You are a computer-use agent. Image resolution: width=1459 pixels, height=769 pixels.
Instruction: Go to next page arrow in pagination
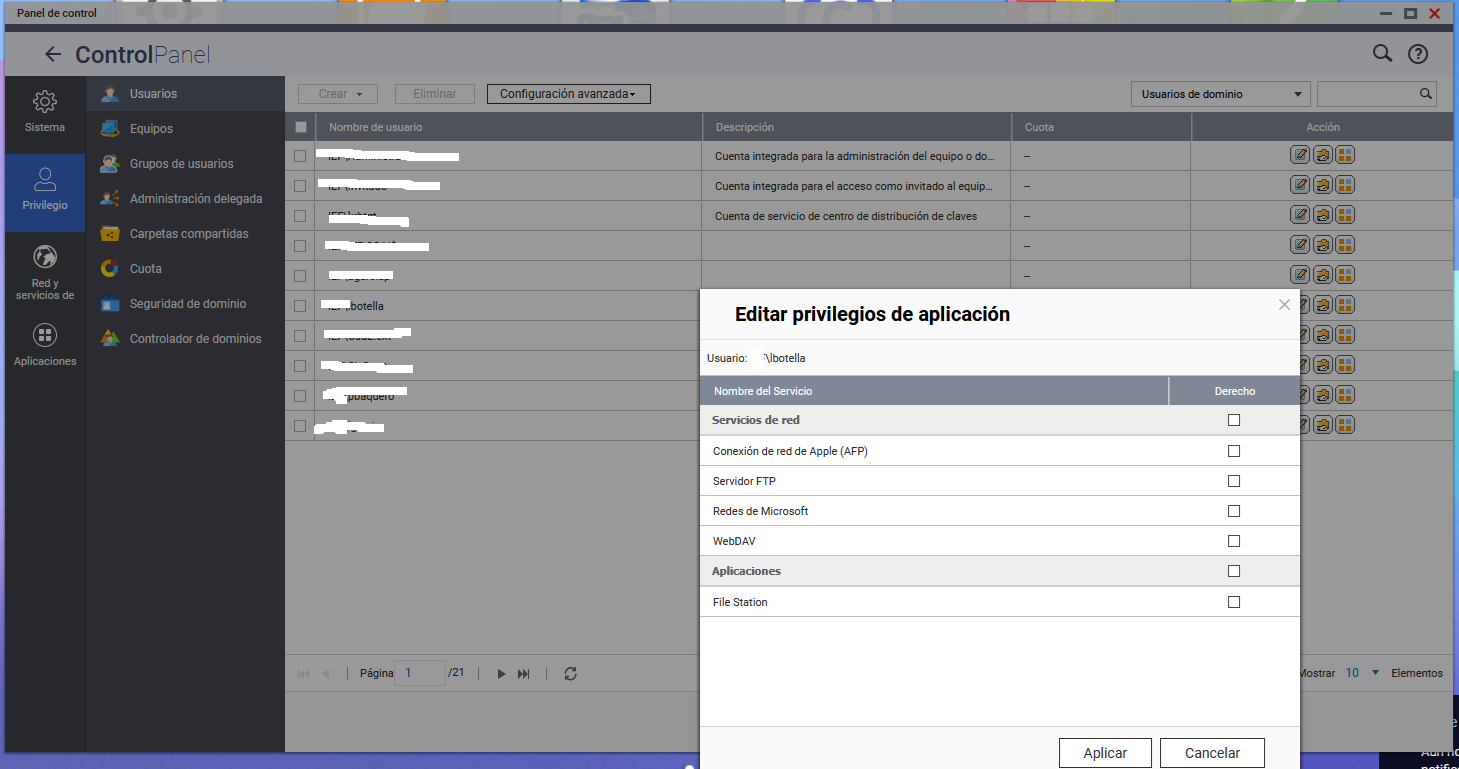pyautogui.click(x=502, y=674)
